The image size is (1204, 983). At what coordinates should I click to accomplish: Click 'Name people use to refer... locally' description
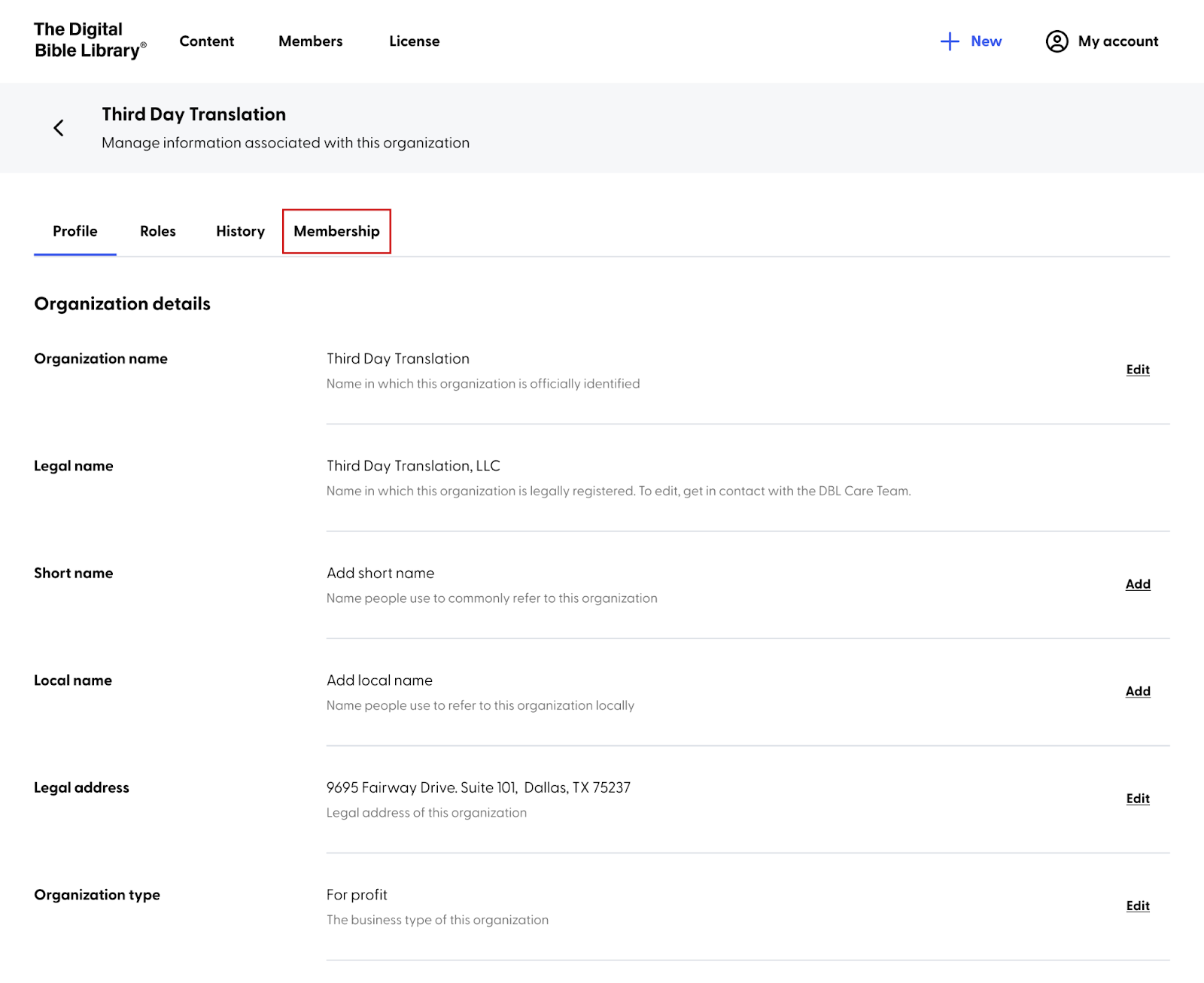click(480, 705)
